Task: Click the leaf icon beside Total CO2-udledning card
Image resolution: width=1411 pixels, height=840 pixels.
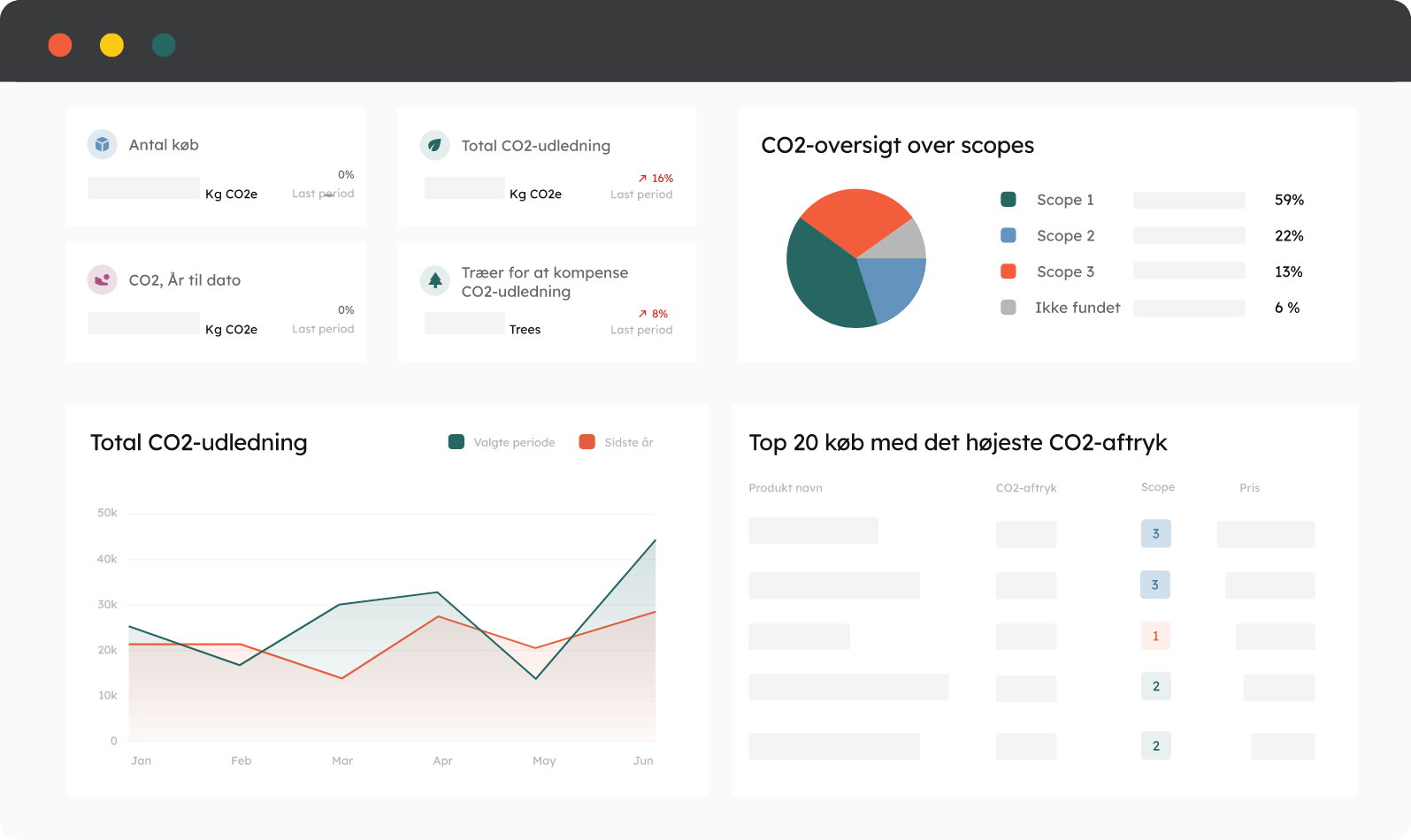Action: [x=434, y=145]
